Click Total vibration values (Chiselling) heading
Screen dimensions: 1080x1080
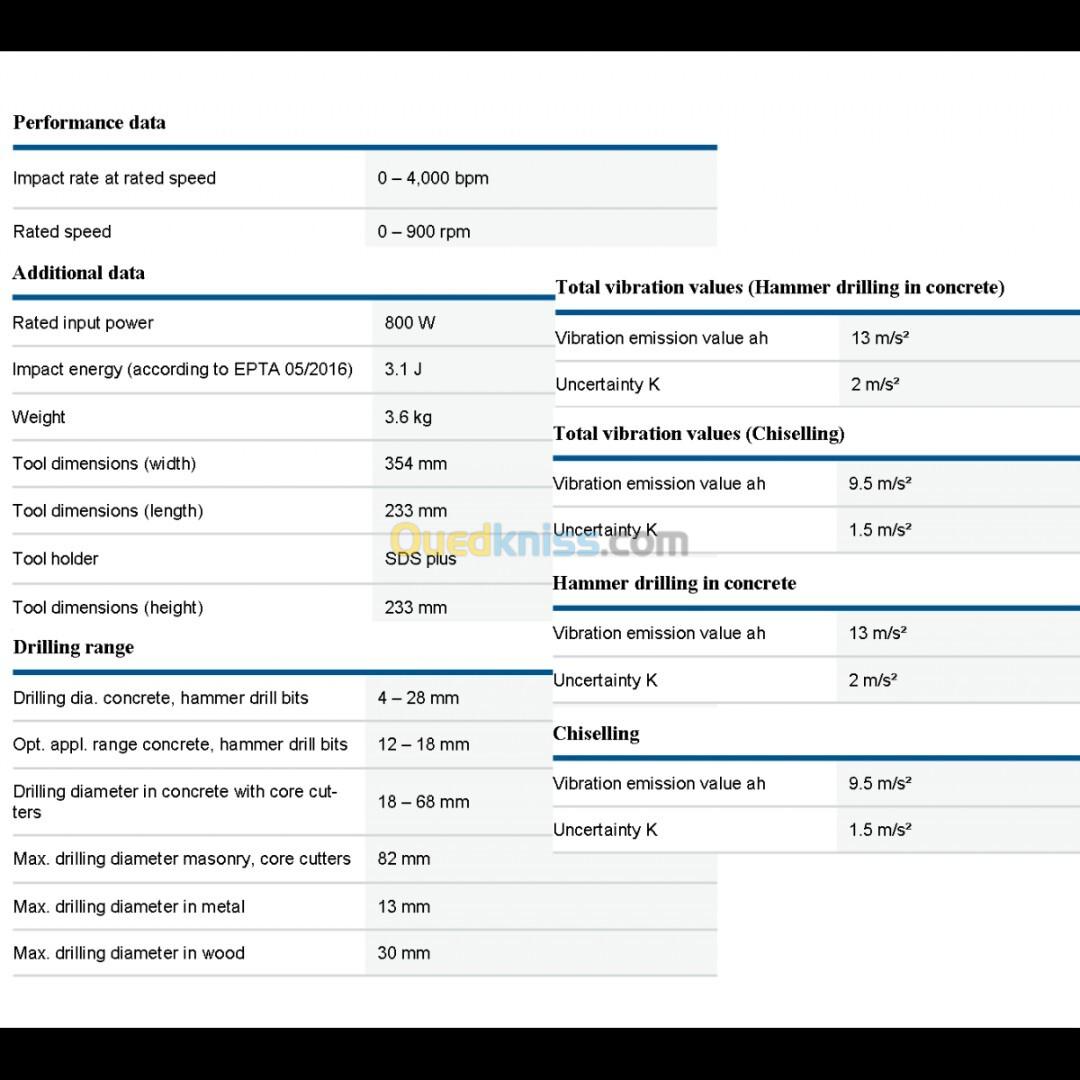pyautogui.click(x=698, y=434)
